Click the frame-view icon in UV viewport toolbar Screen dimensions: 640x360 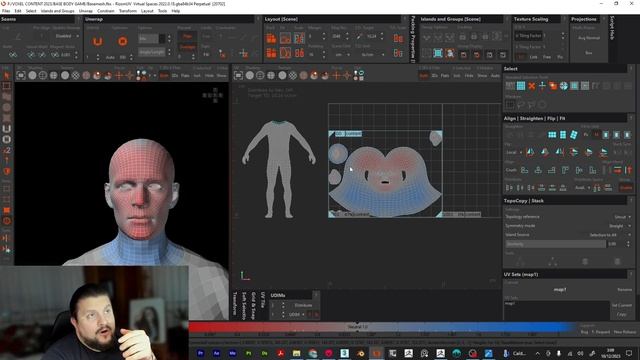tap(238, 76)
